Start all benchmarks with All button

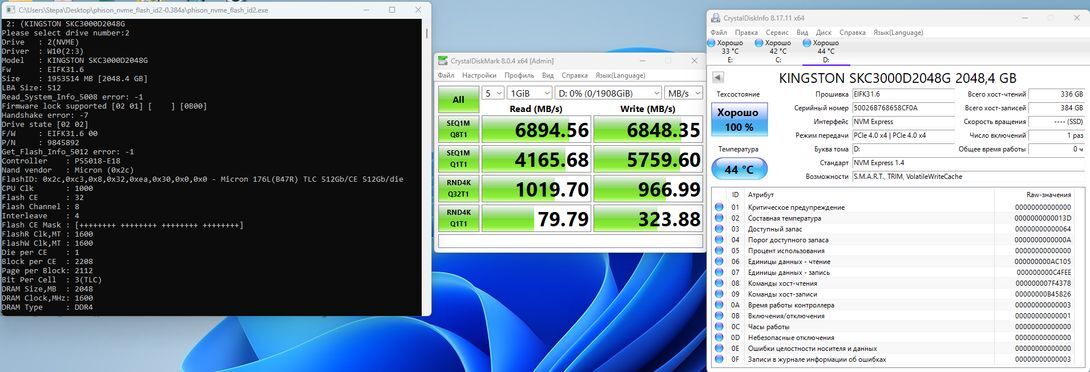(458, 99)
